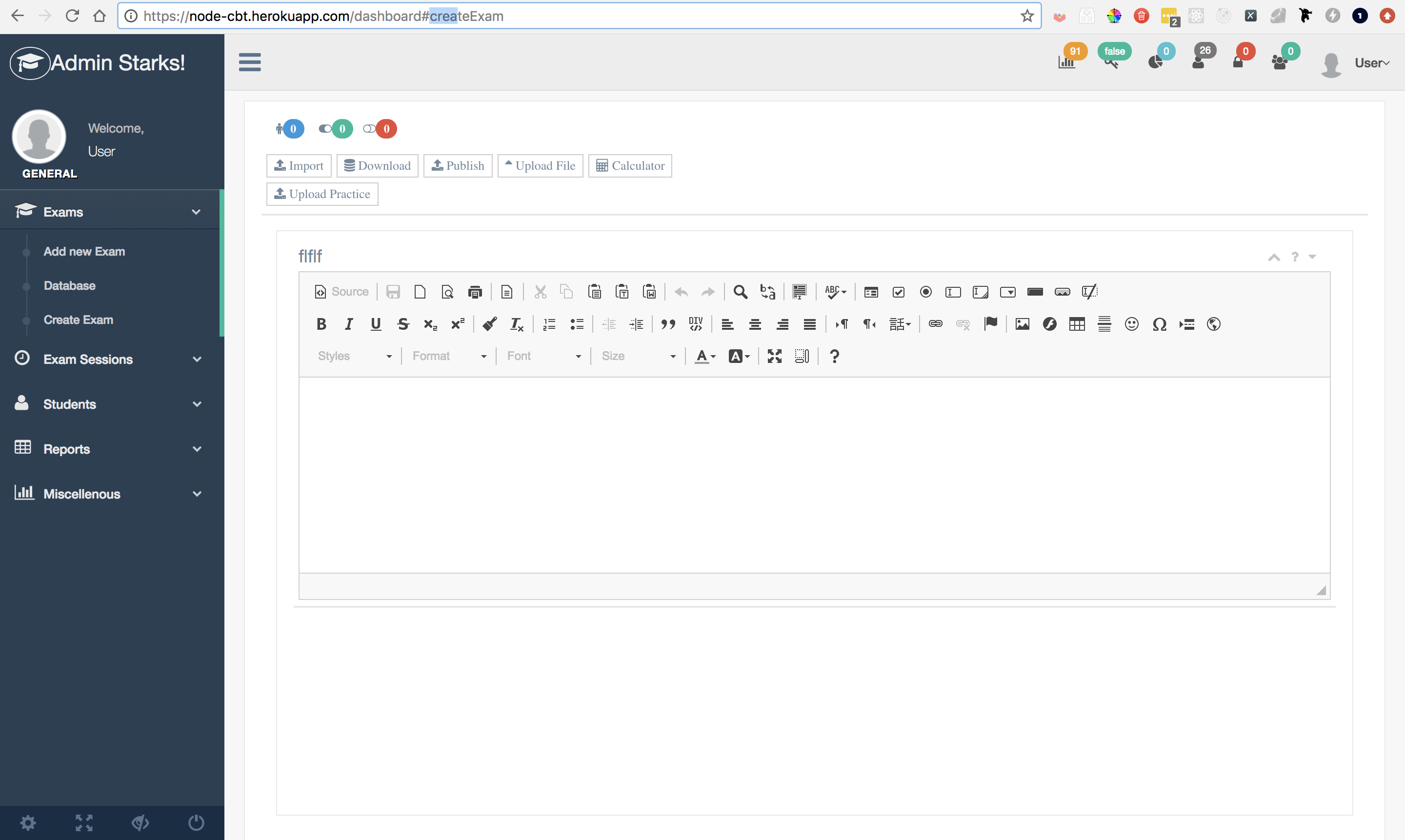
Task: Click the Font color swatch
Action: [x=703, y=356]
